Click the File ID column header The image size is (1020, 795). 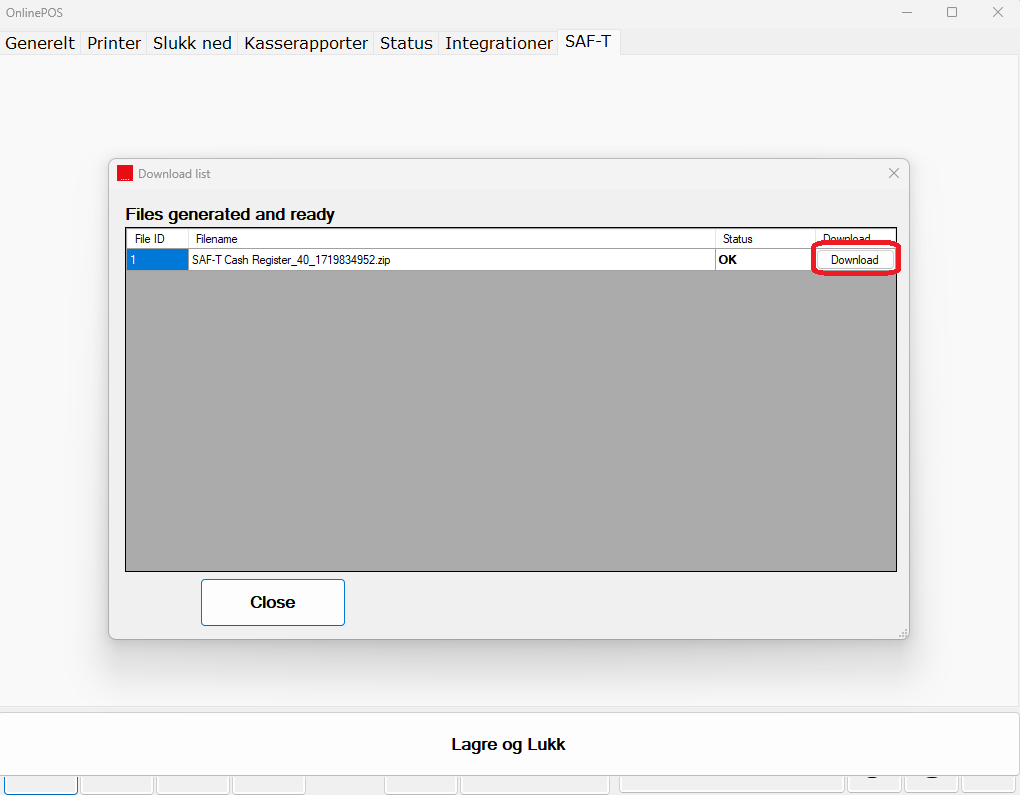(157, 239)
